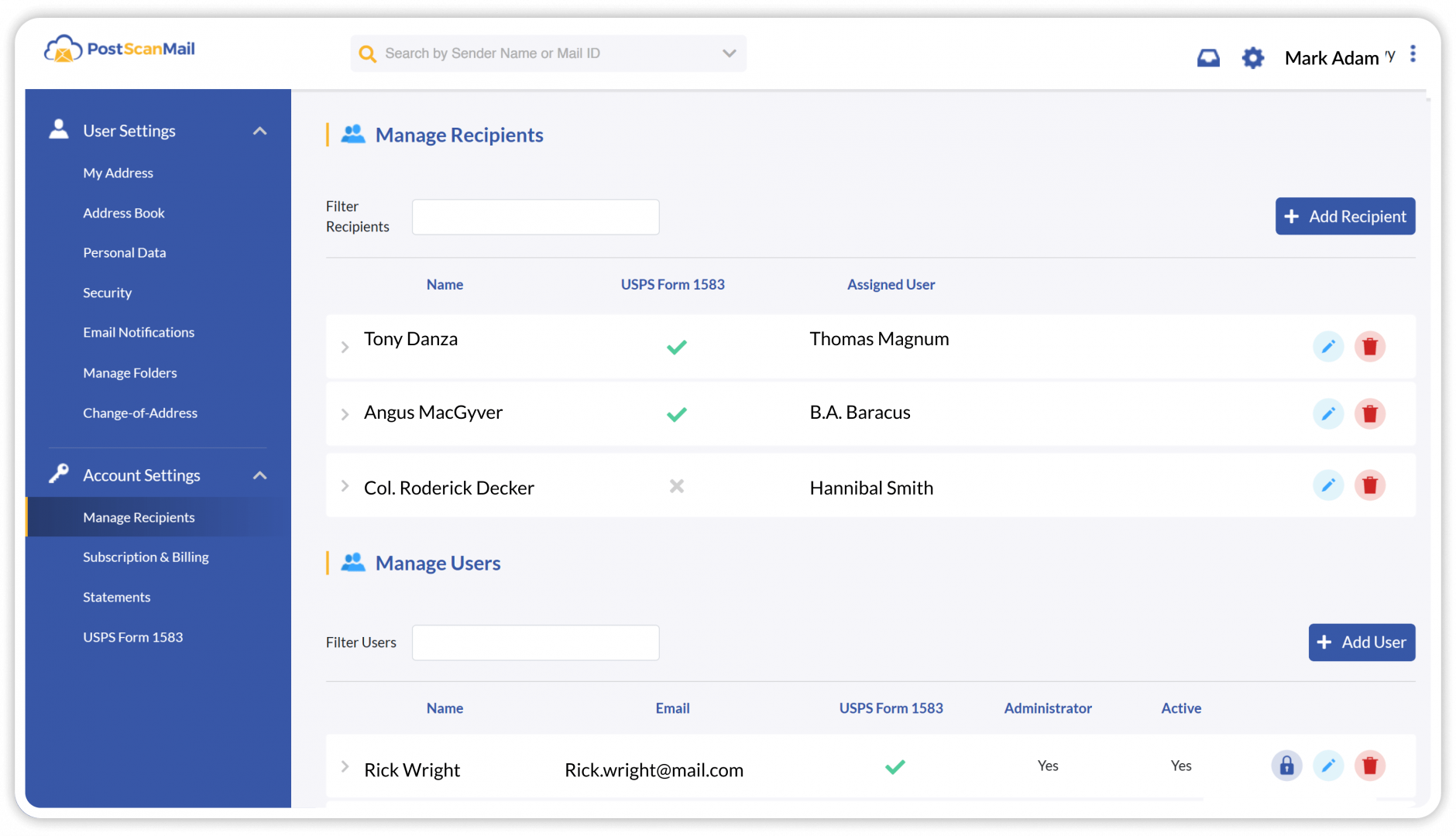Screen dimensions: 1456x836
Task: Click the Add Recipient button
Action: click(x=1344, y=216)
